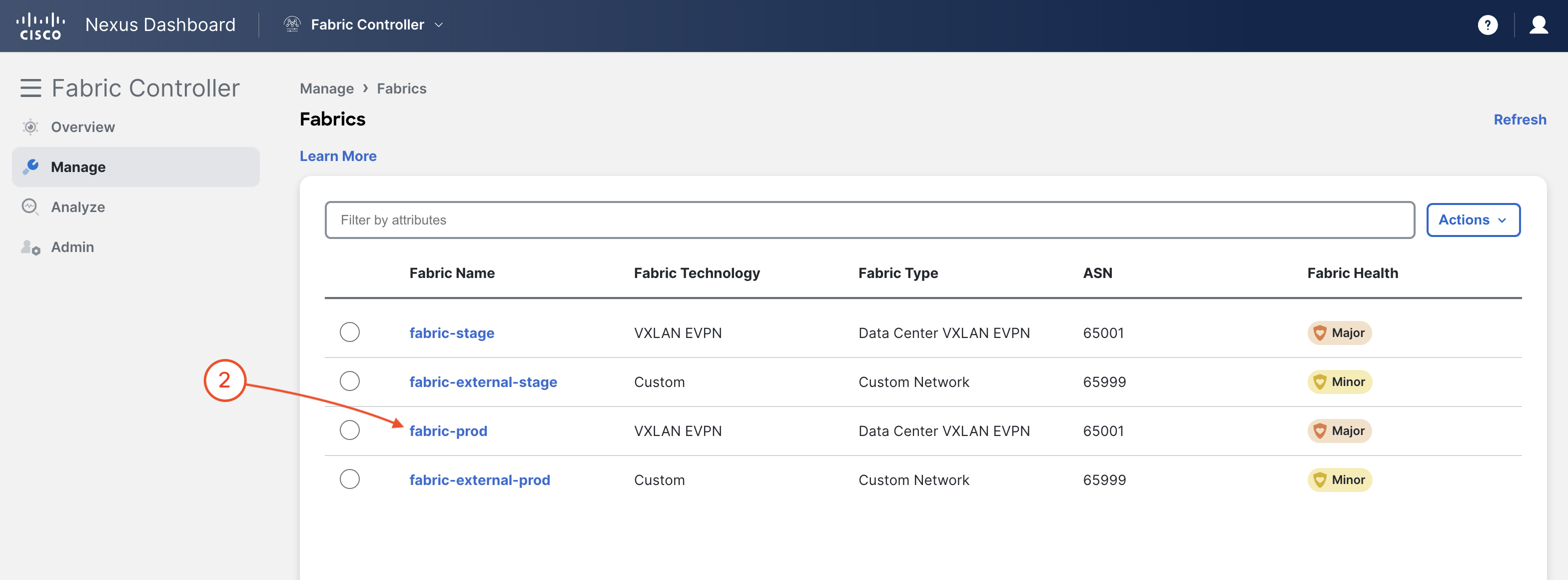Click the Minor shield icon for fabric-external-prod
The image size is (1568, 580).
(x=1320, y=480)
